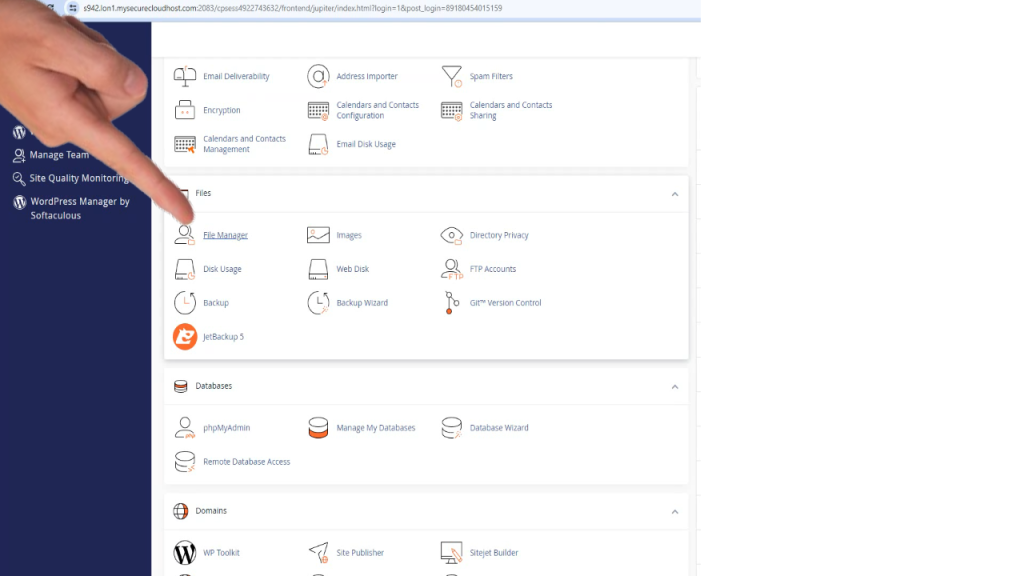The image size is (1024, 576).
Task: Select Site Quality Monitoring in sidebar
Action: pyautogui.click(x=78, y=178)
